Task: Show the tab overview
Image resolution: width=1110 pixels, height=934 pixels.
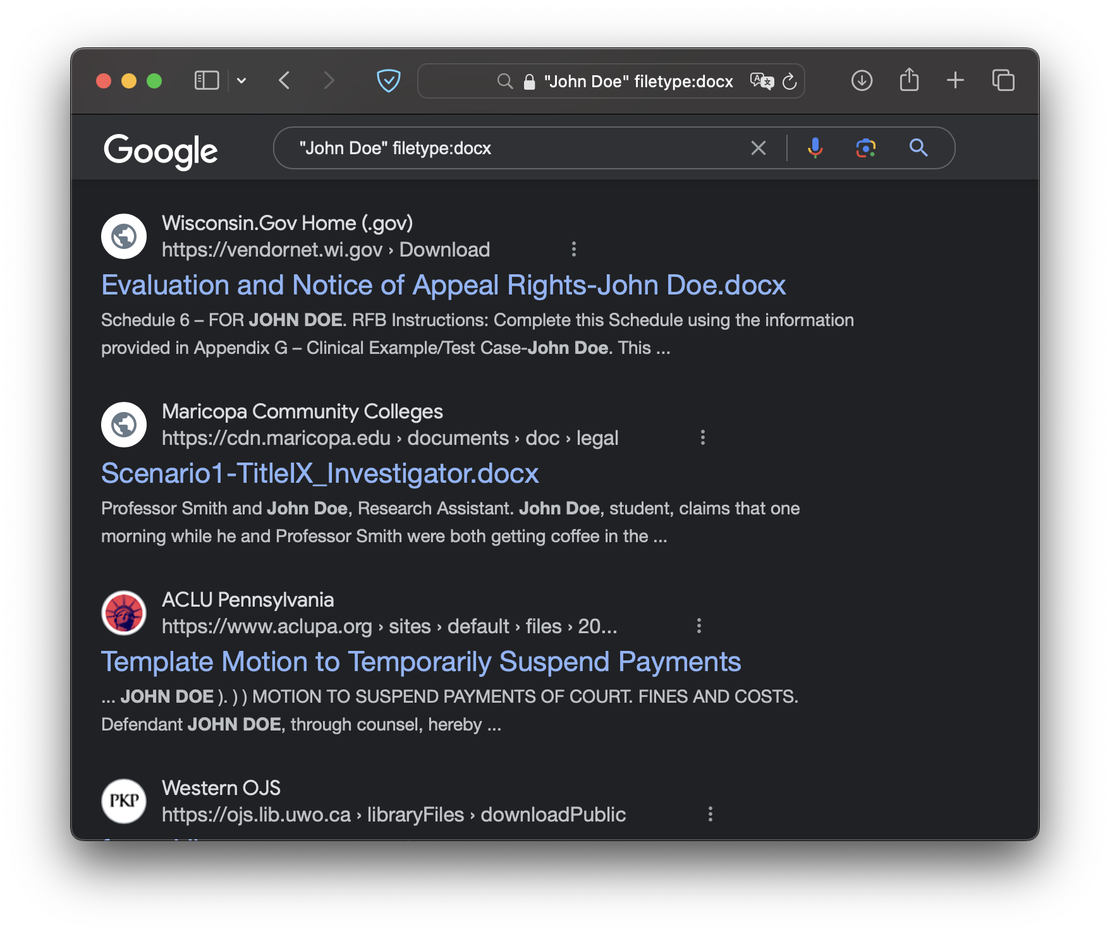Action: pos(1003,81)
